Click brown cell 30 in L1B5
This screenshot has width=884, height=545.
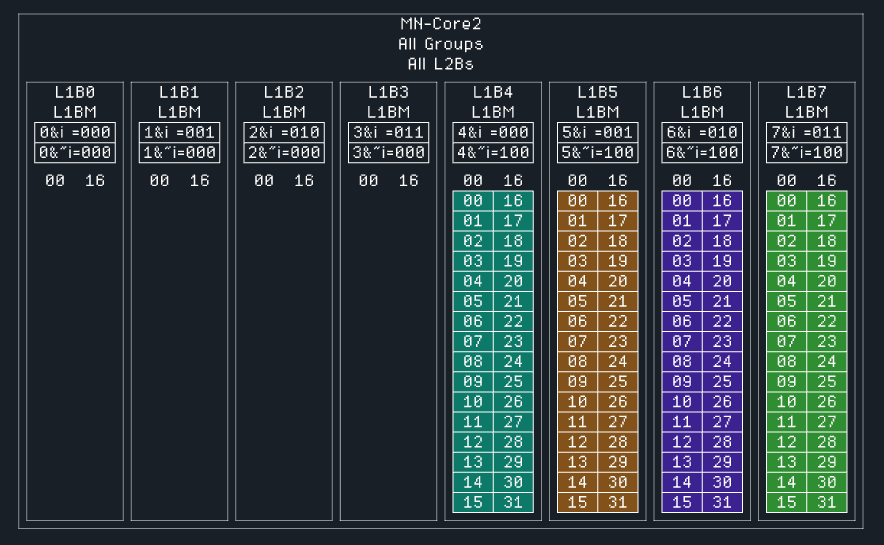tap(618, 482)
